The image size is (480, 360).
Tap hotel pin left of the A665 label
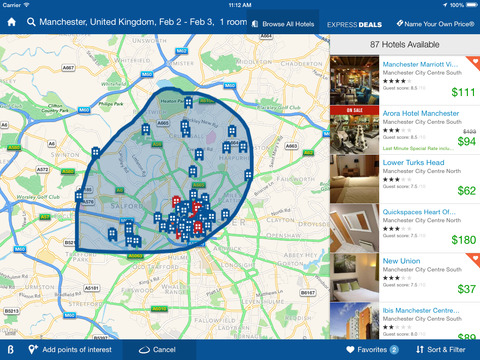(x=146, y=129)
